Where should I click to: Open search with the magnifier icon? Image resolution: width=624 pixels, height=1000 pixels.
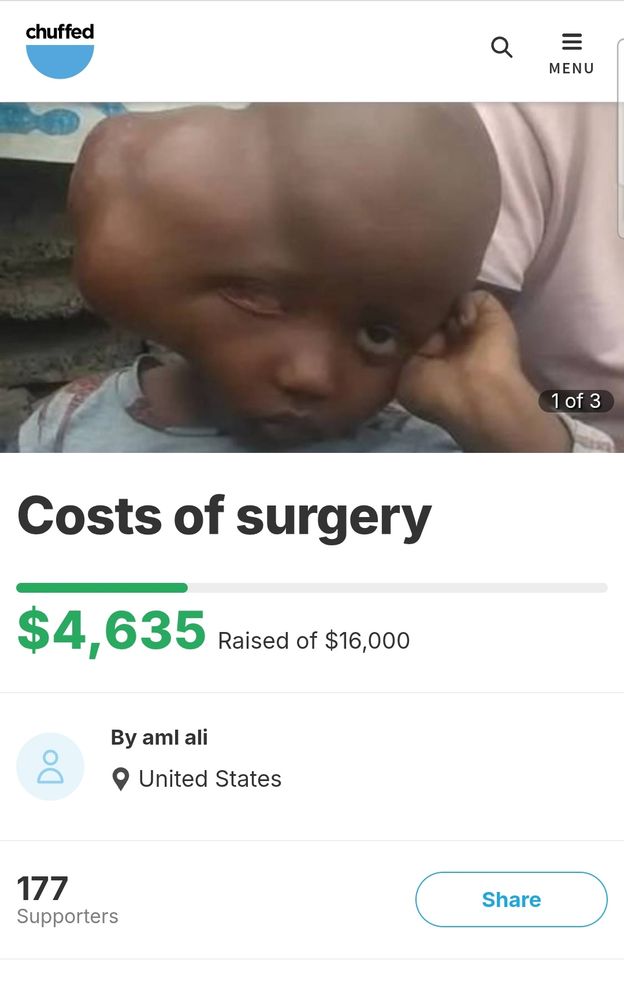pos(501,47)
